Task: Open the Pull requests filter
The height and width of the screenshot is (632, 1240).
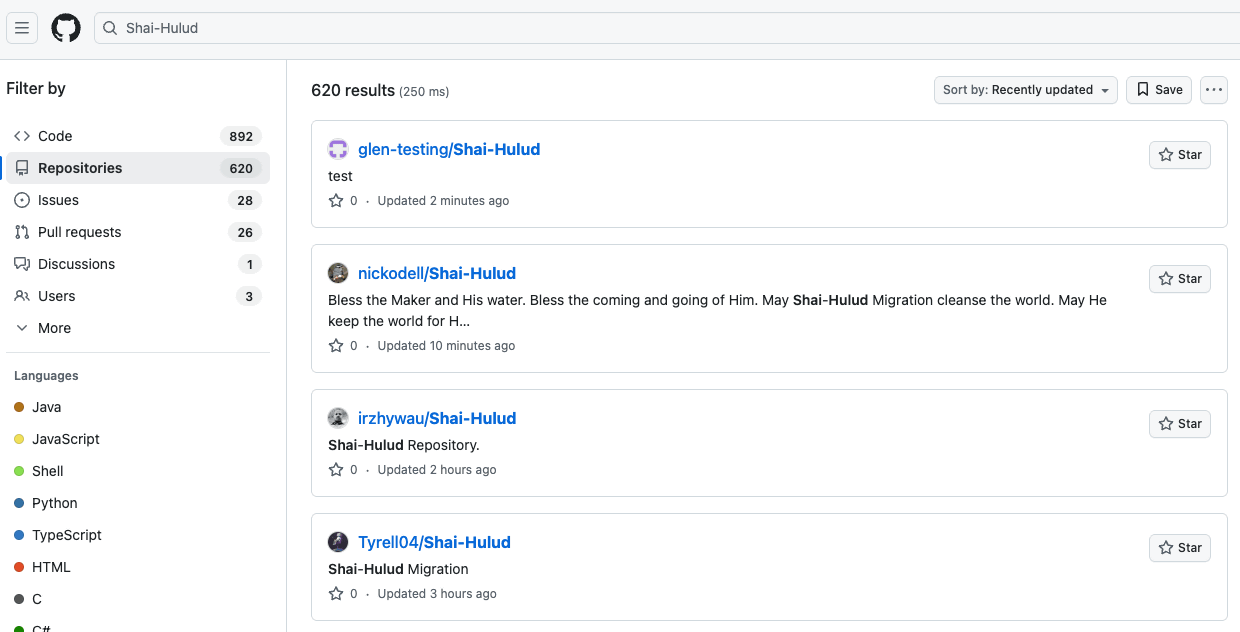Action: coord(79,232)
